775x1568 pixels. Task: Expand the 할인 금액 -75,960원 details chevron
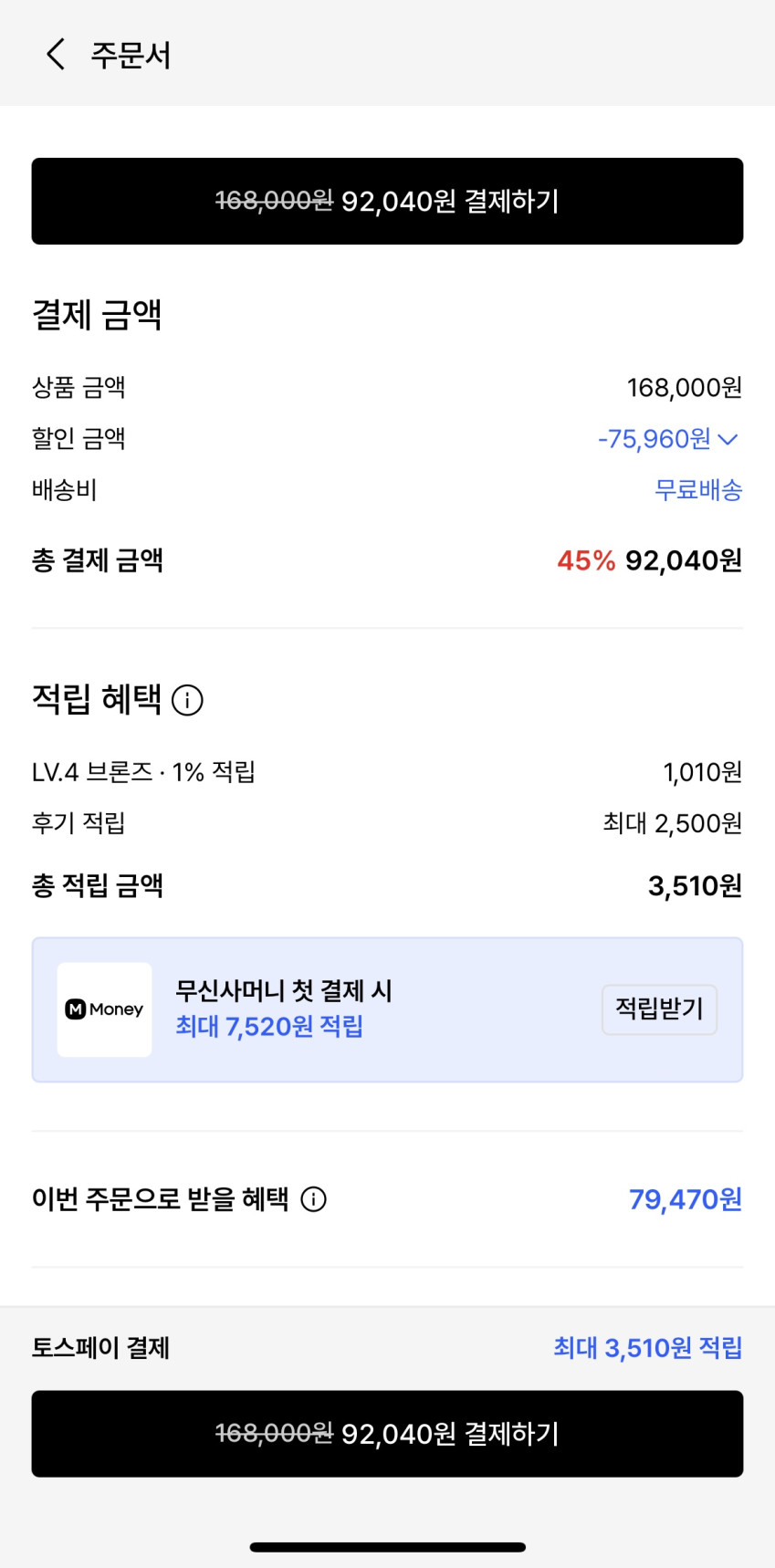728,439
